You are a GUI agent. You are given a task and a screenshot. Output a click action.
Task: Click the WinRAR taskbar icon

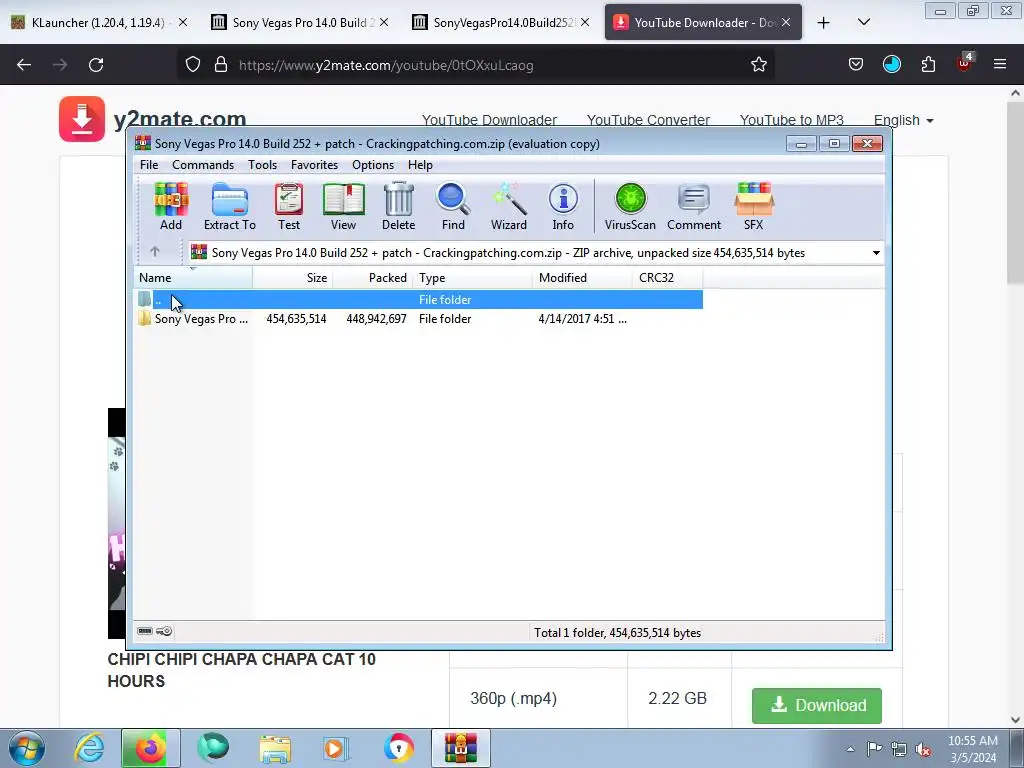(x=460, y=748)
